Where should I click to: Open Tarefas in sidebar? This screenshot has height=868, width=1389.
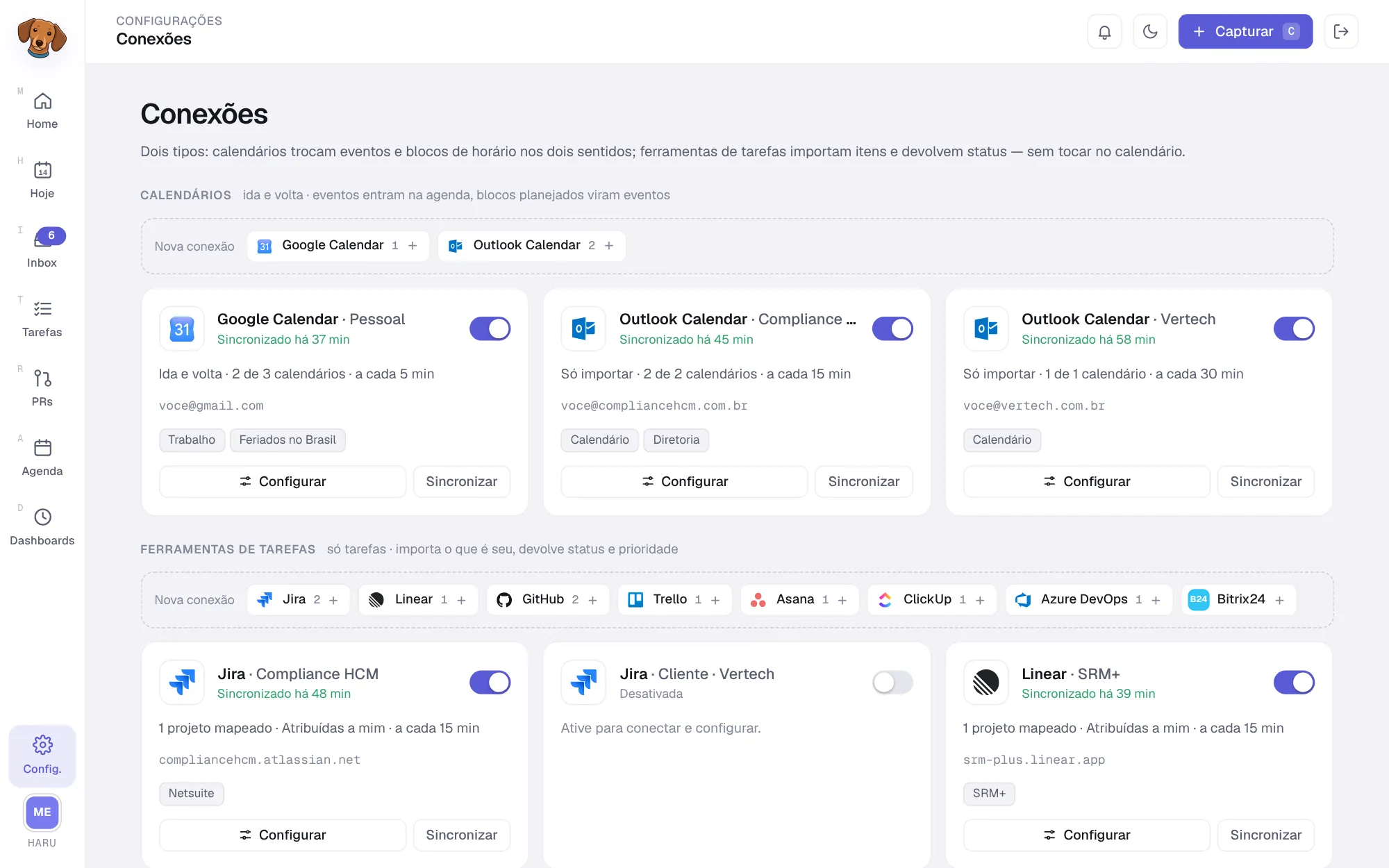(x=42, y=319)
